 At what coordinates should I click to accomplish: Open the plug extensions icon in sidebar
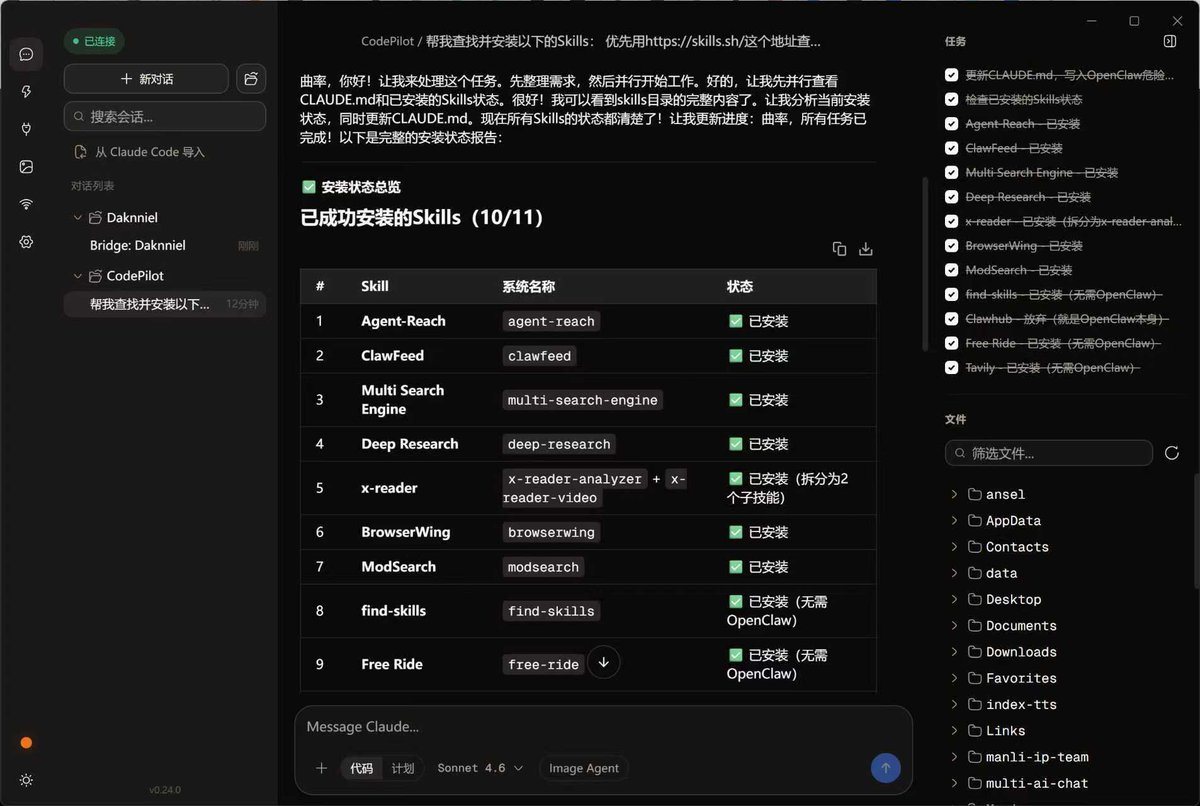(x=26, y=129)
